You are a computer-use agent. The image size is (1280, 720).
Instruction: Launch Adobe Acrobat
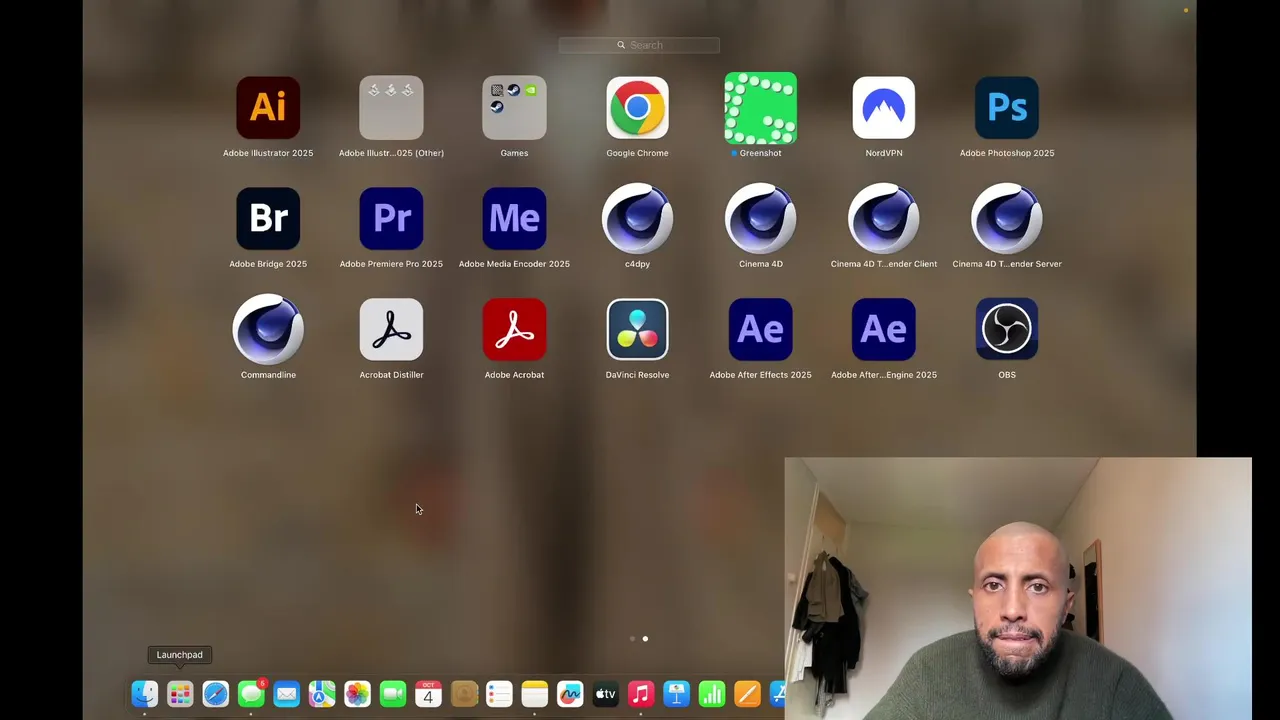tap(514, 329)
